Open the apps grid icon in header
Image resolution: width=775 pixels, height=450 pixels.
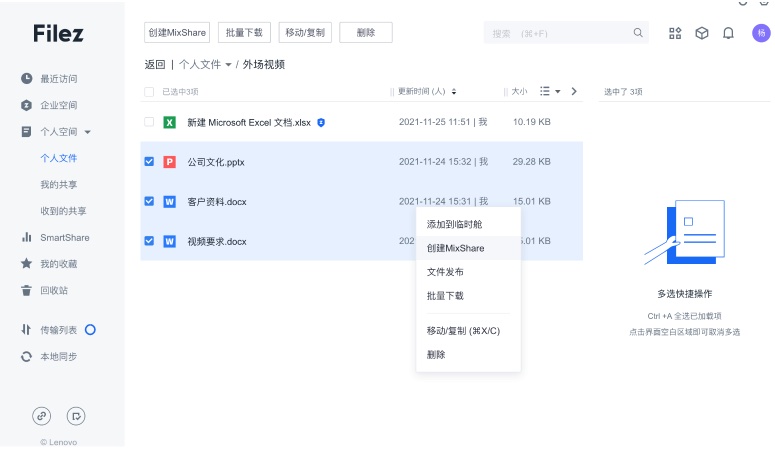tap(675, 33)
